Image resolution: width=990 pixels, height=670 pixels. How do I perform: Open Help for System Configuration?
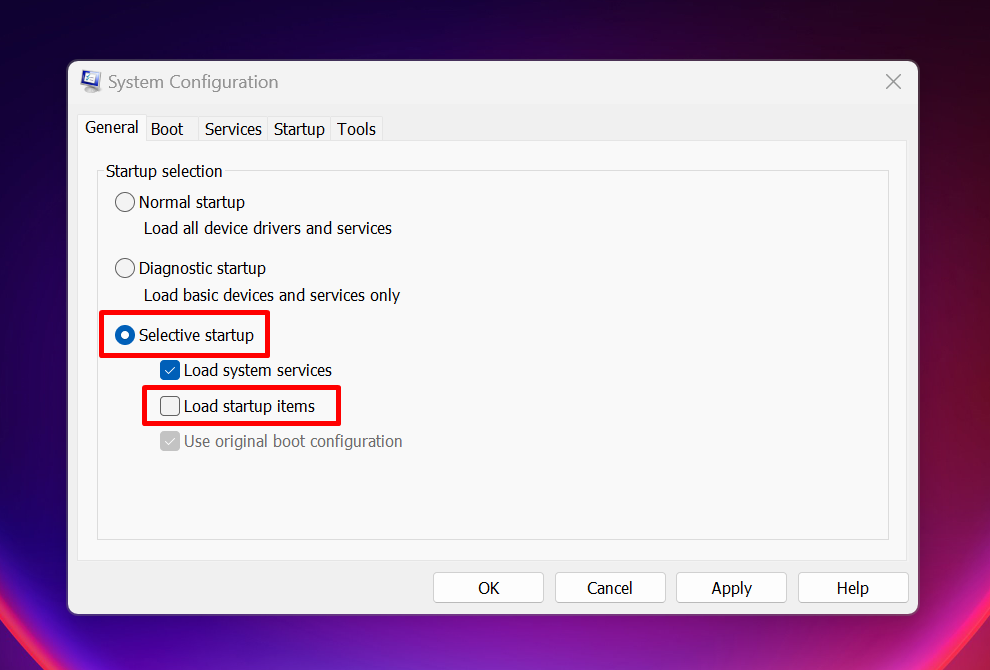coord(852,587)
